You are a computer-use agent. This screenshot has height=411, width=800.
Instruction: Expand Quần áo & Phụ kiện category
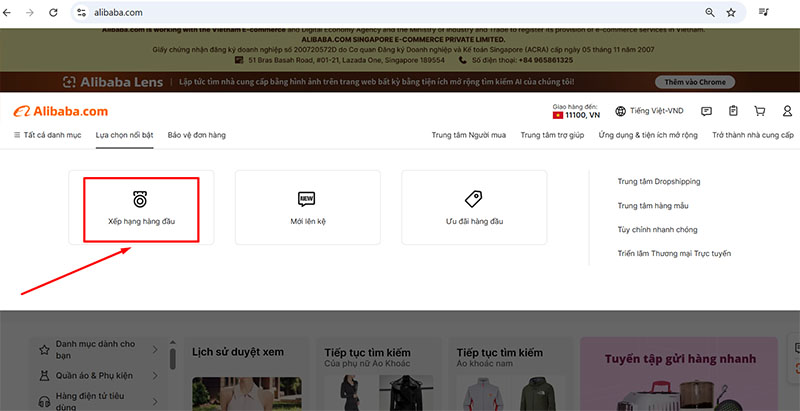95,376
